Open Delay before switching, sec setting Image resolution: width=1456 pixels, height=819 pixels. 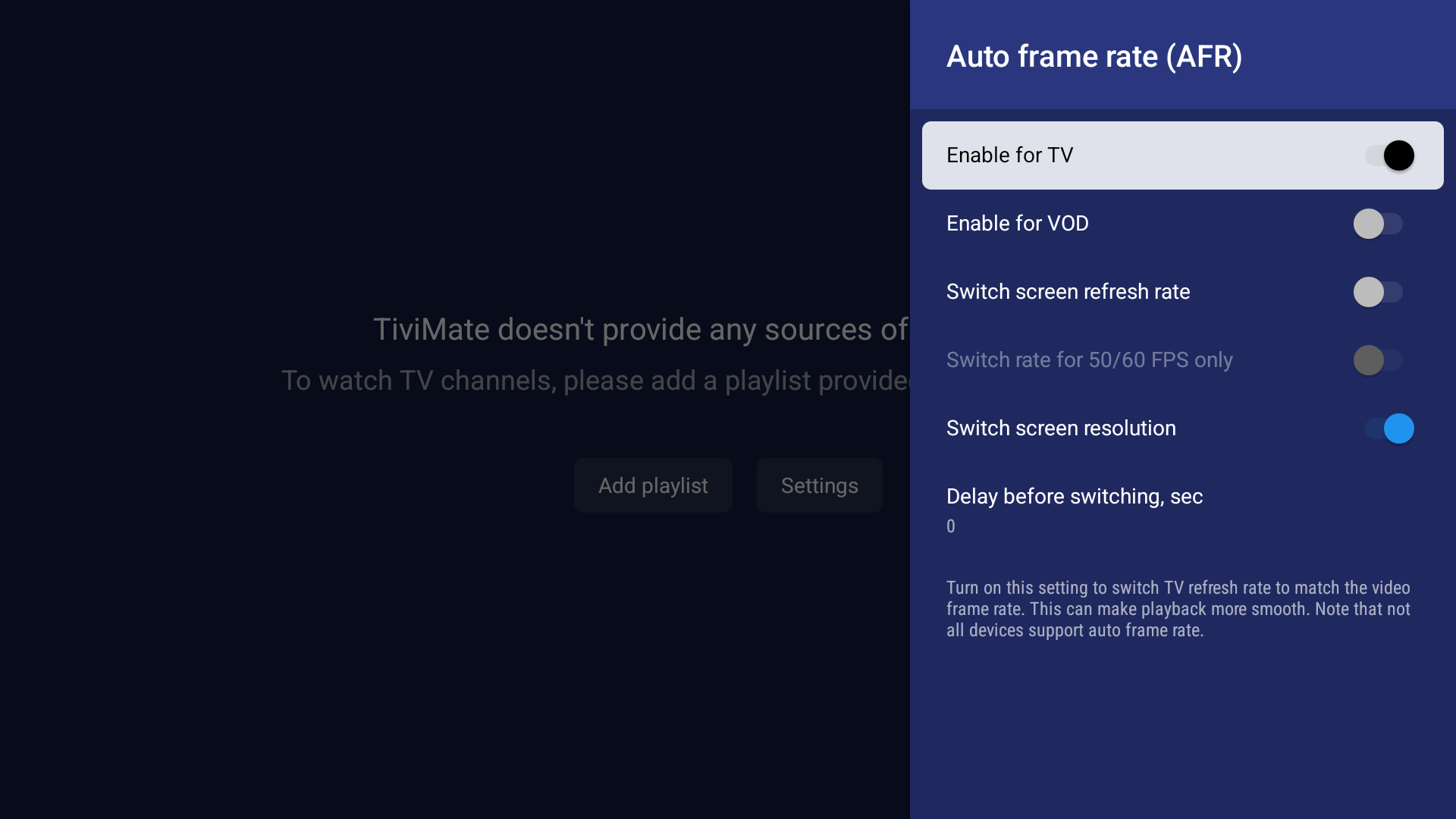pos(1183,510)
